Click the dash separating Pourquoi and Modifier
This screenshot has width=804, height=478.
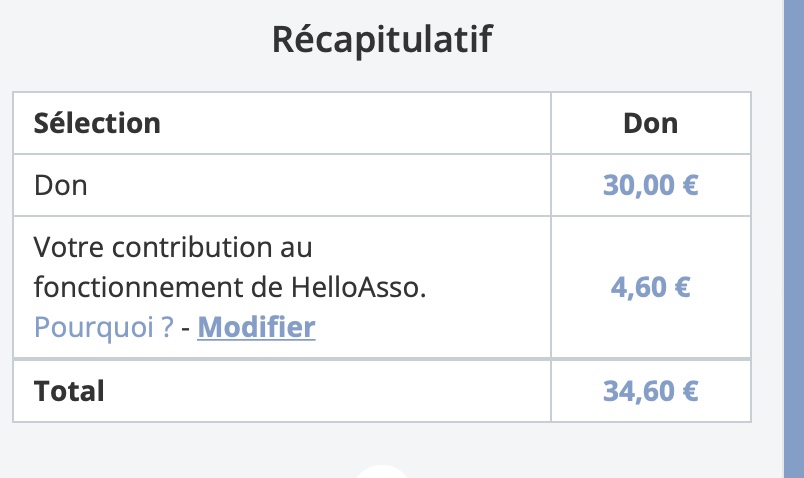pos(186,328)
